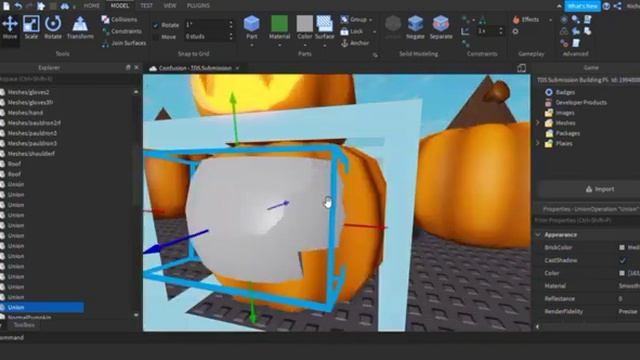Toggle the CastShadow checkbox
The image size is (640, 360).
tap(622, 260)
